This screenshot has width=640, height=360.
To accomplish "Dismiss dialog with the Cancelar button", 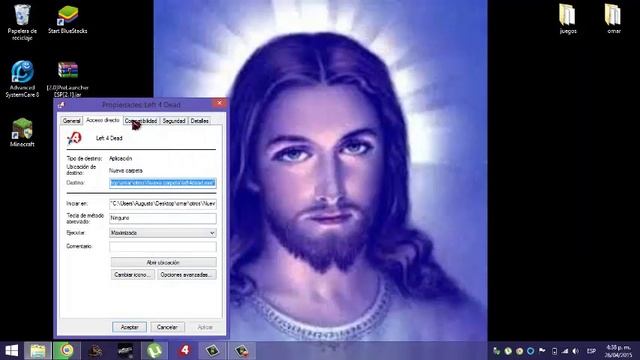I will 167,327.
